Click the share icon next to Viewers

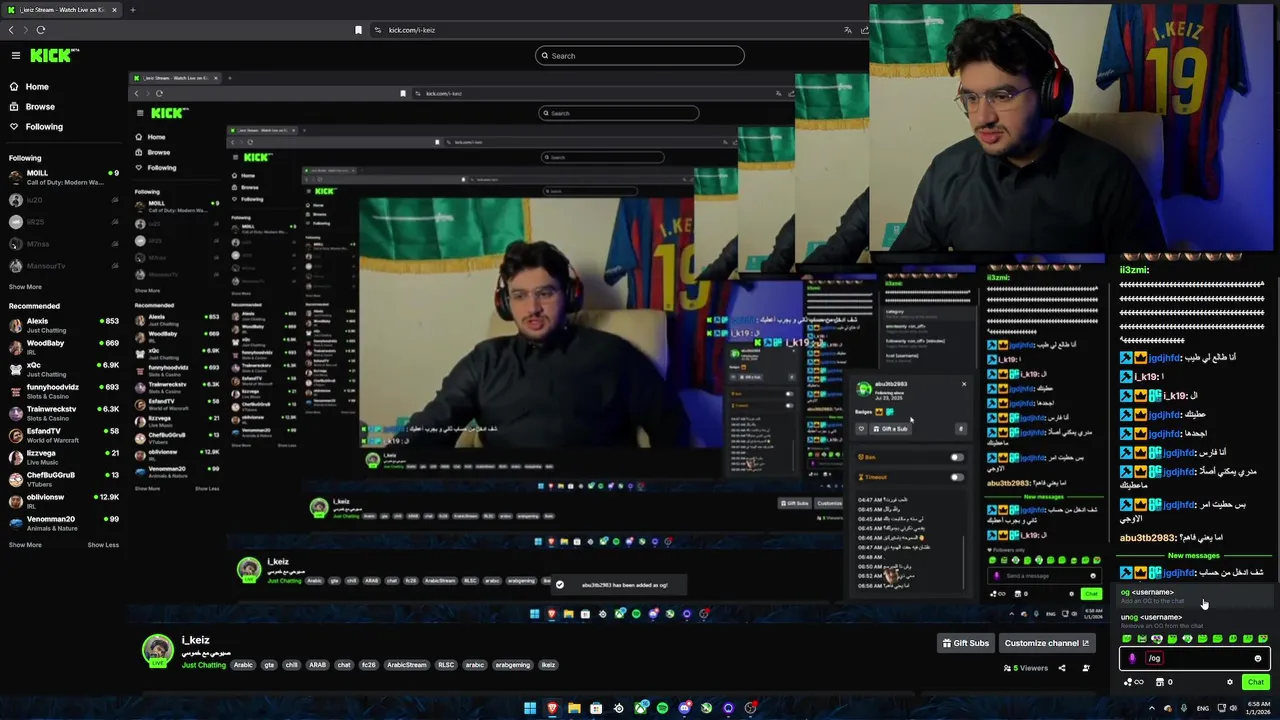point(1062,668)
